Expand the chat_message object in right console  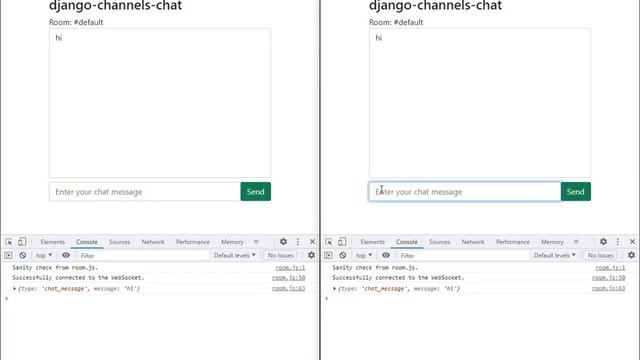334,289
